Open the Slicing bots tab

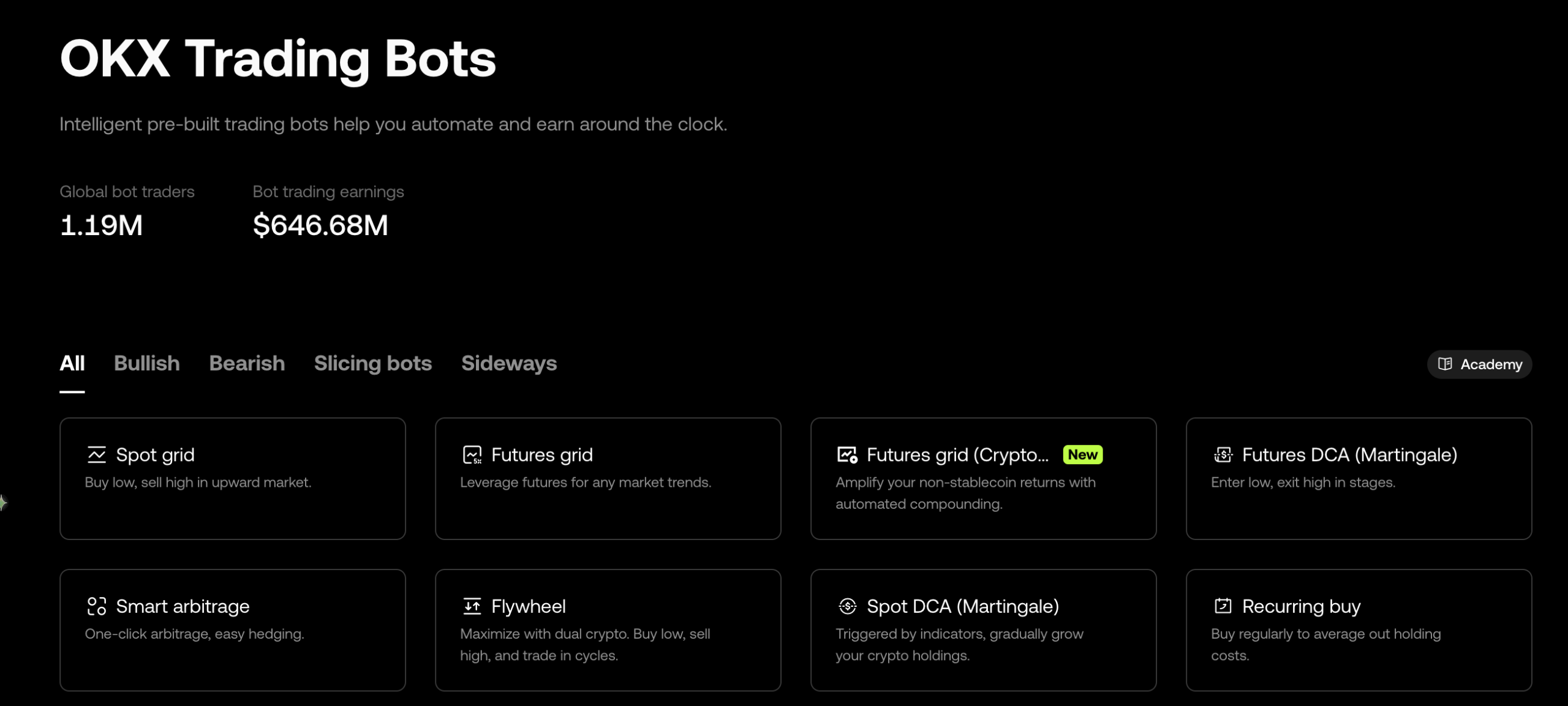point(373,363)
